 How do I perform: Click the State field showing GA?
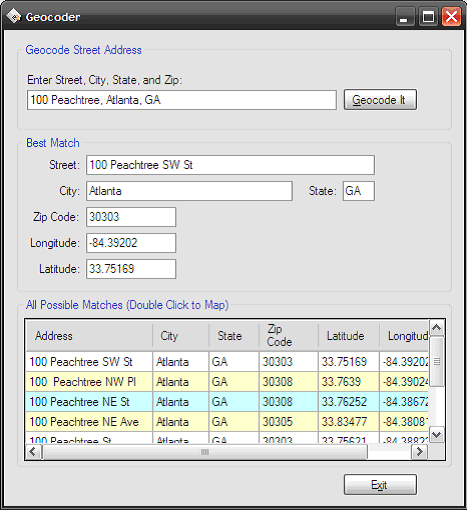pos(359,191)
